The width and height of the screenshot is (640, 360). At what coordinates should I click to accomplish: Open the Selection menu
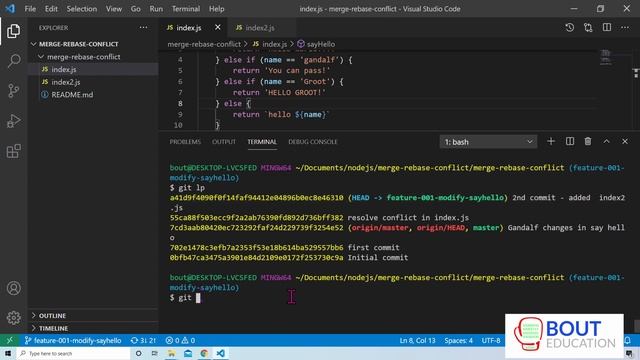[82, 9]
